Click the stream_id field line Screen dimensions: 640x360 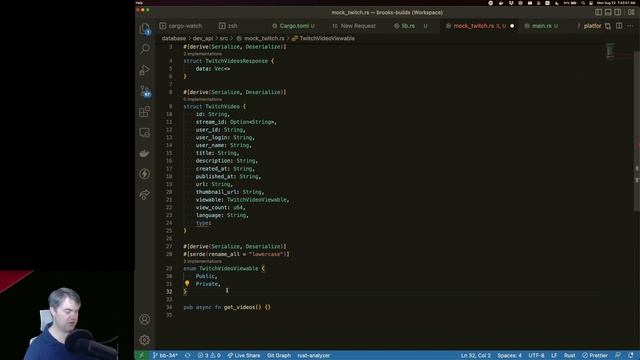pos(236,122)
